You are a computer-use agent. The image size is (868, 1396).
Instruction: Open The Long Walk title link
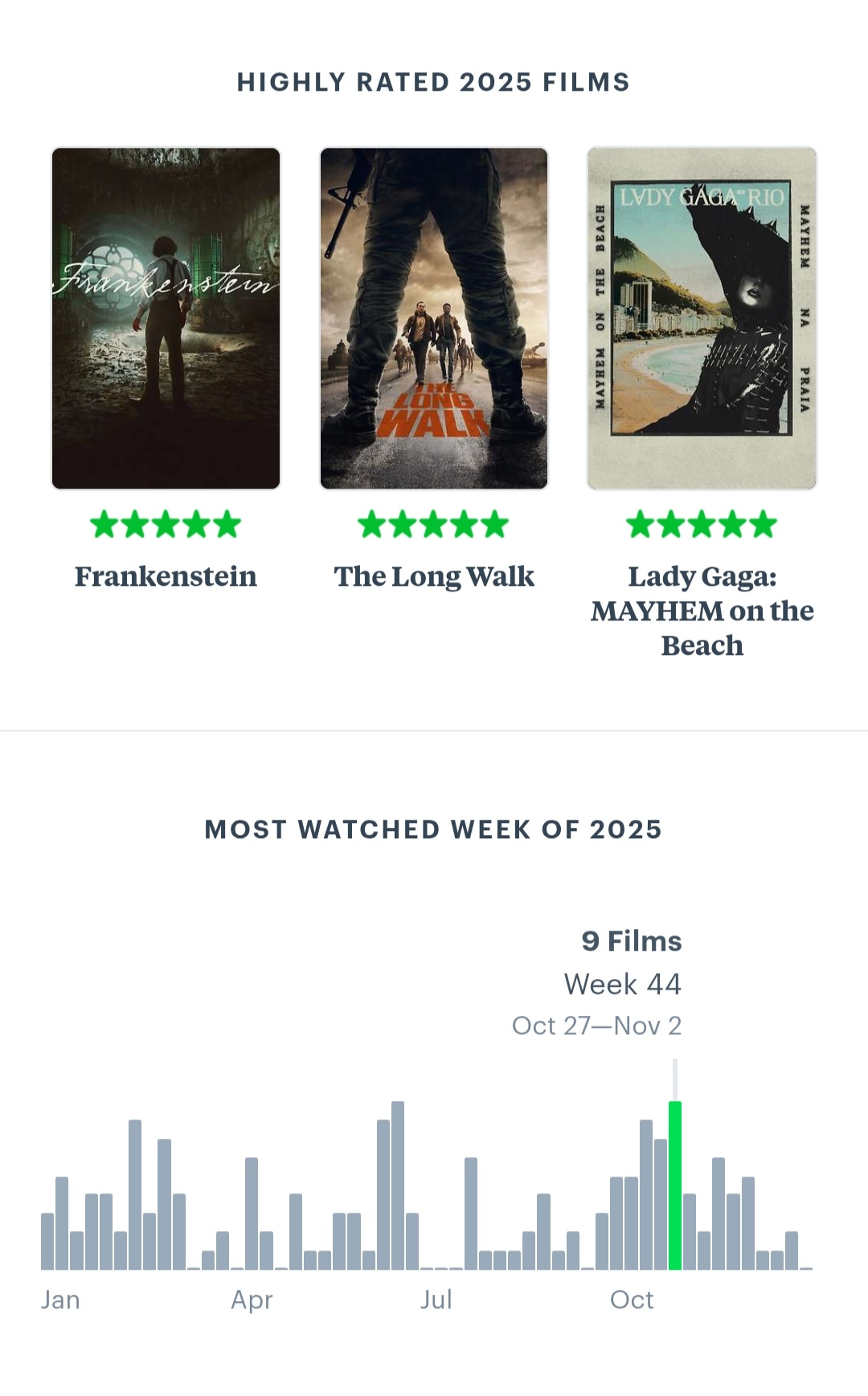point(434,576)
